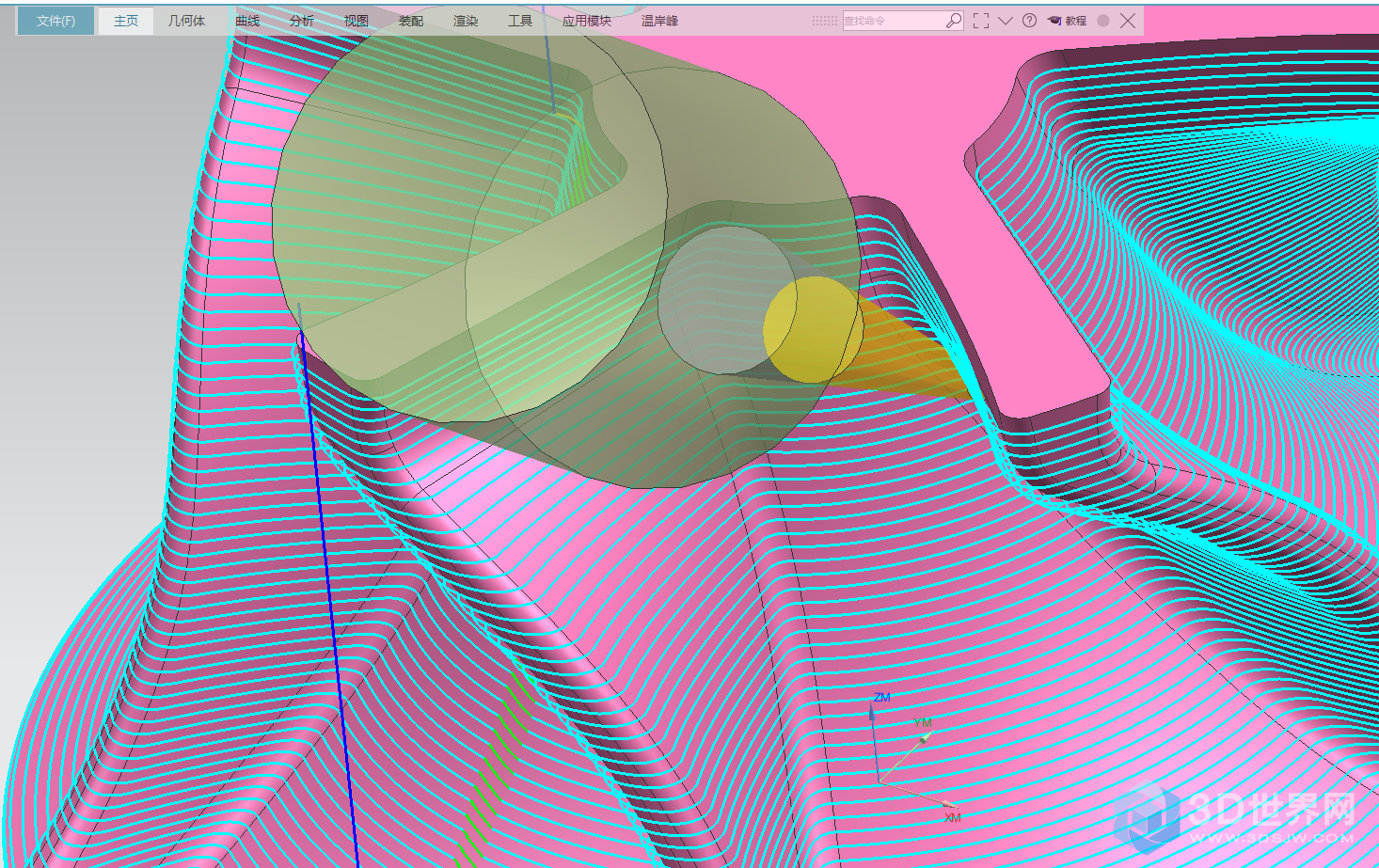Open the 分析 analysis tab

302,21
